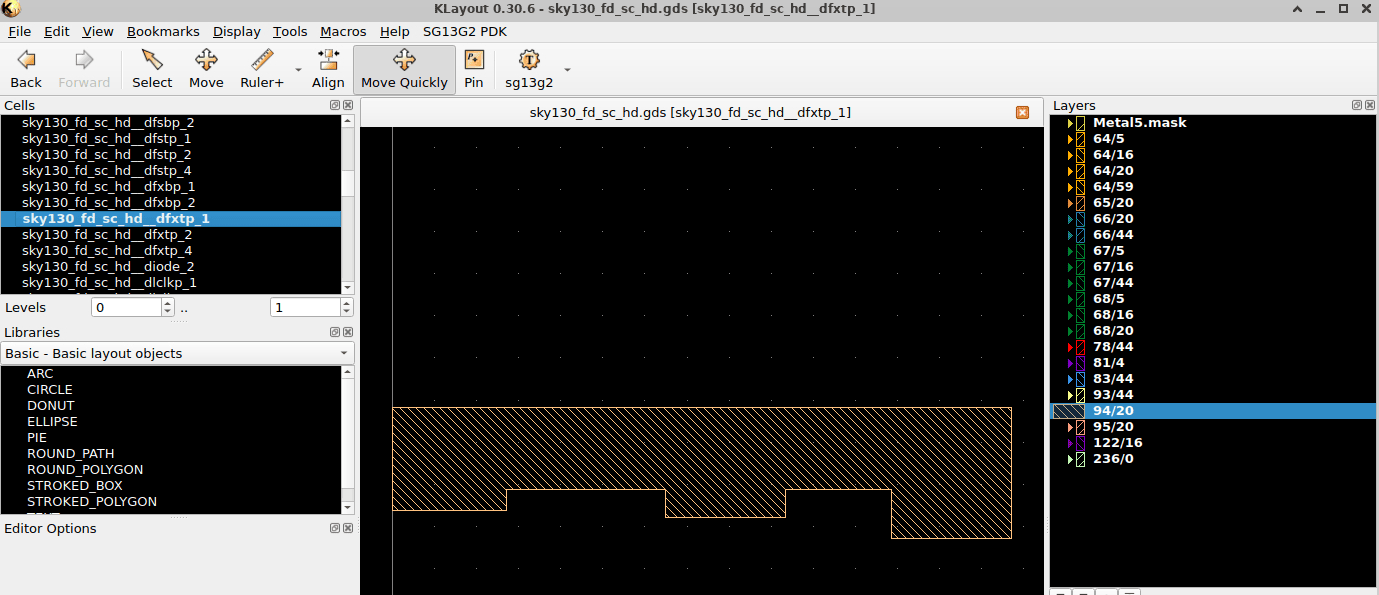Viewport: 1379px width, 595px height.
Task: Pick ROUND_POLYGON from the library list
Action: pos(85,470)
